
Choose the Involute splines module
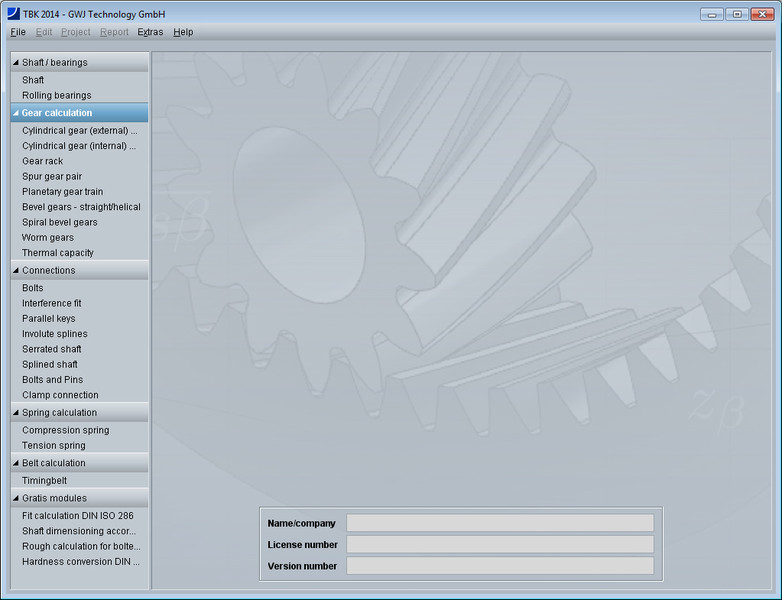tap(54, 334)
